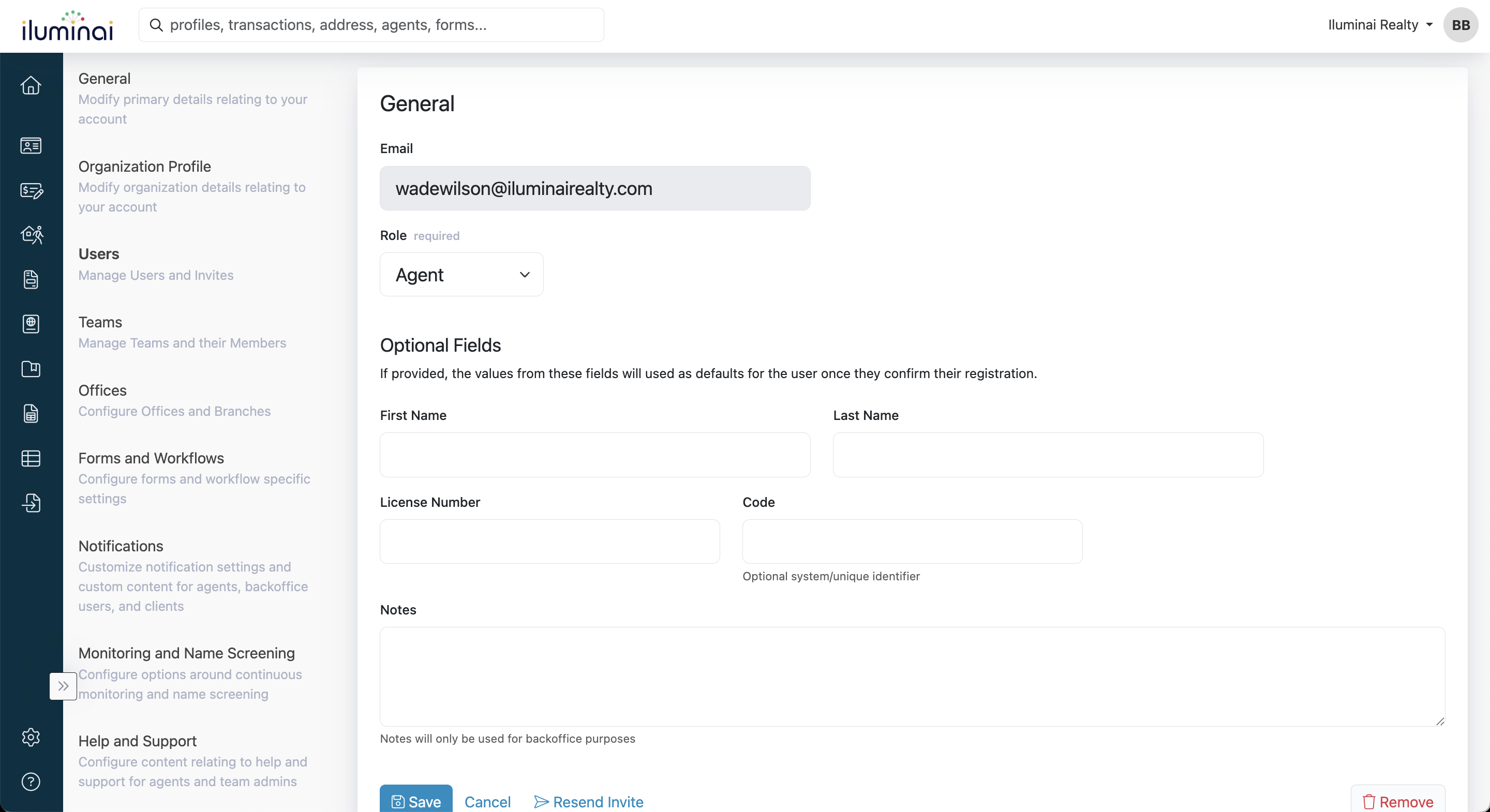Open the contacts ID card icon
This screenshot has height=812, width=1490.
coord(31,145)
